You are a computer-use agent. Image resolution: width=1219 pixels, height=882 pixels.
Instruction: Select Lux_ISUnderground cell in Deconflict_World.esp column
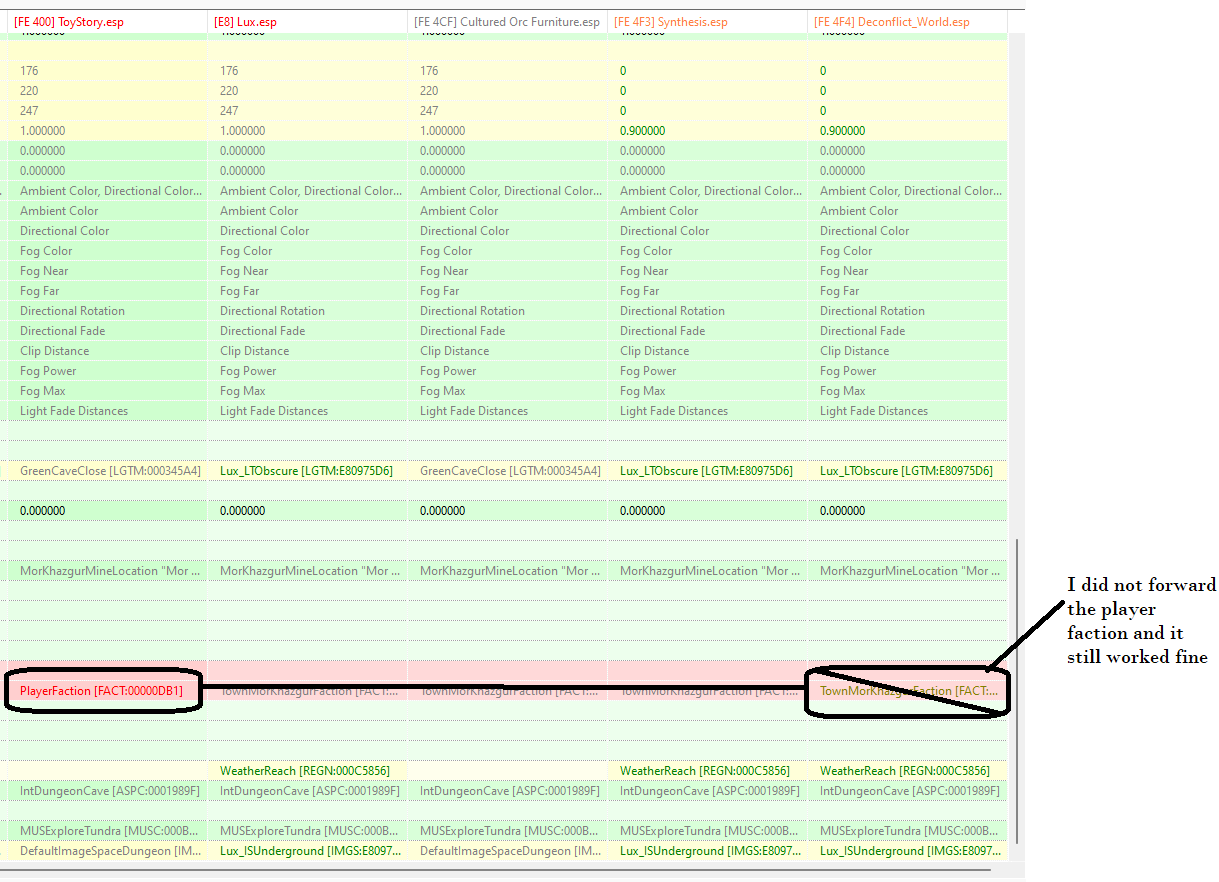pos(907,851)
